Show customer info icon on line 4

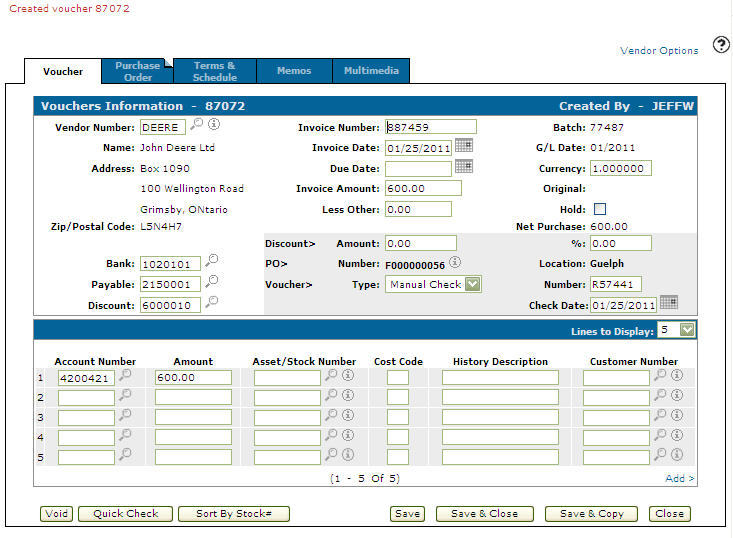(677, 435)
